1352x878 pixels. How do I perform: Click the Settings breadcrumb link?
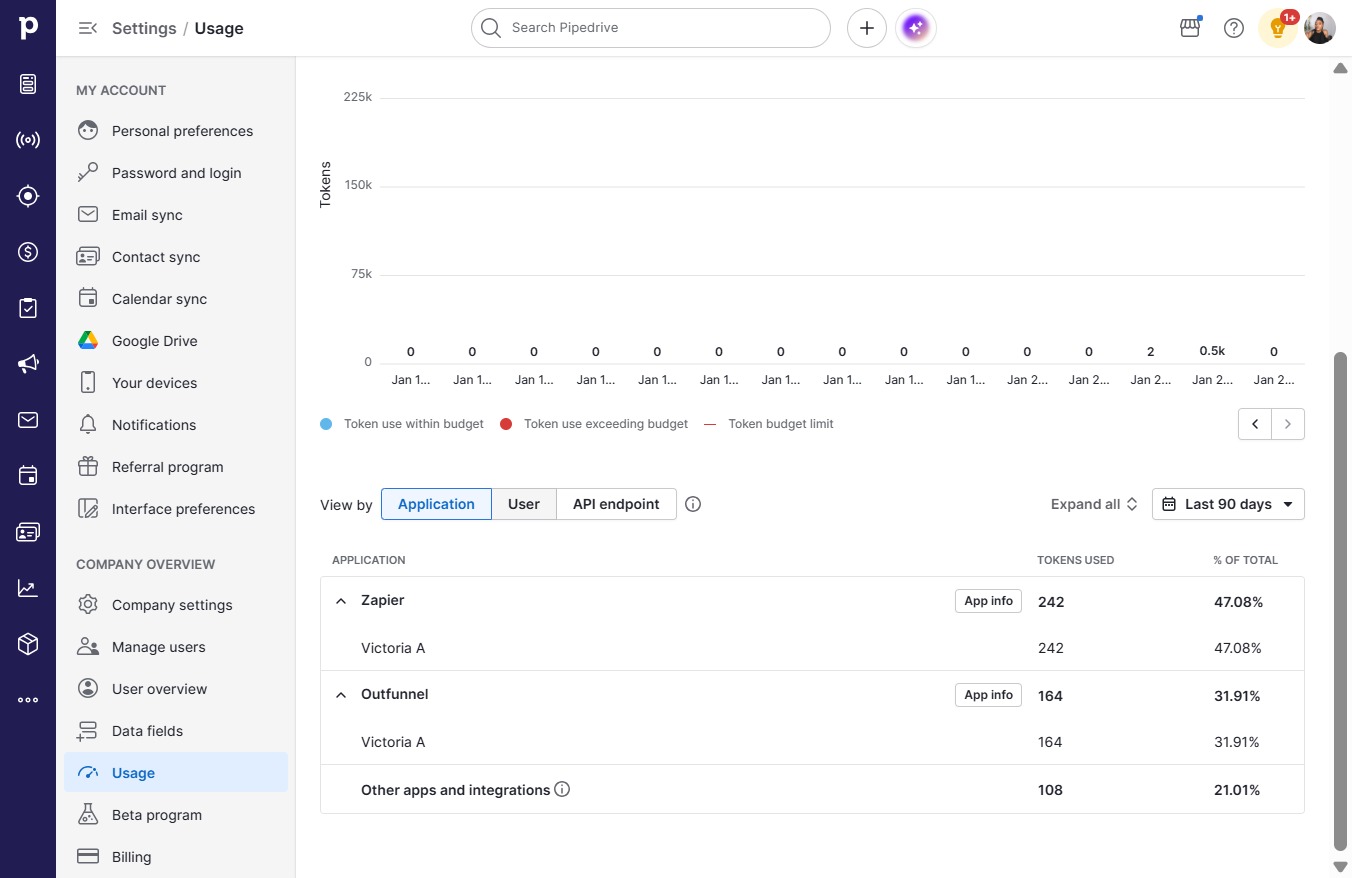coord(144,28)
